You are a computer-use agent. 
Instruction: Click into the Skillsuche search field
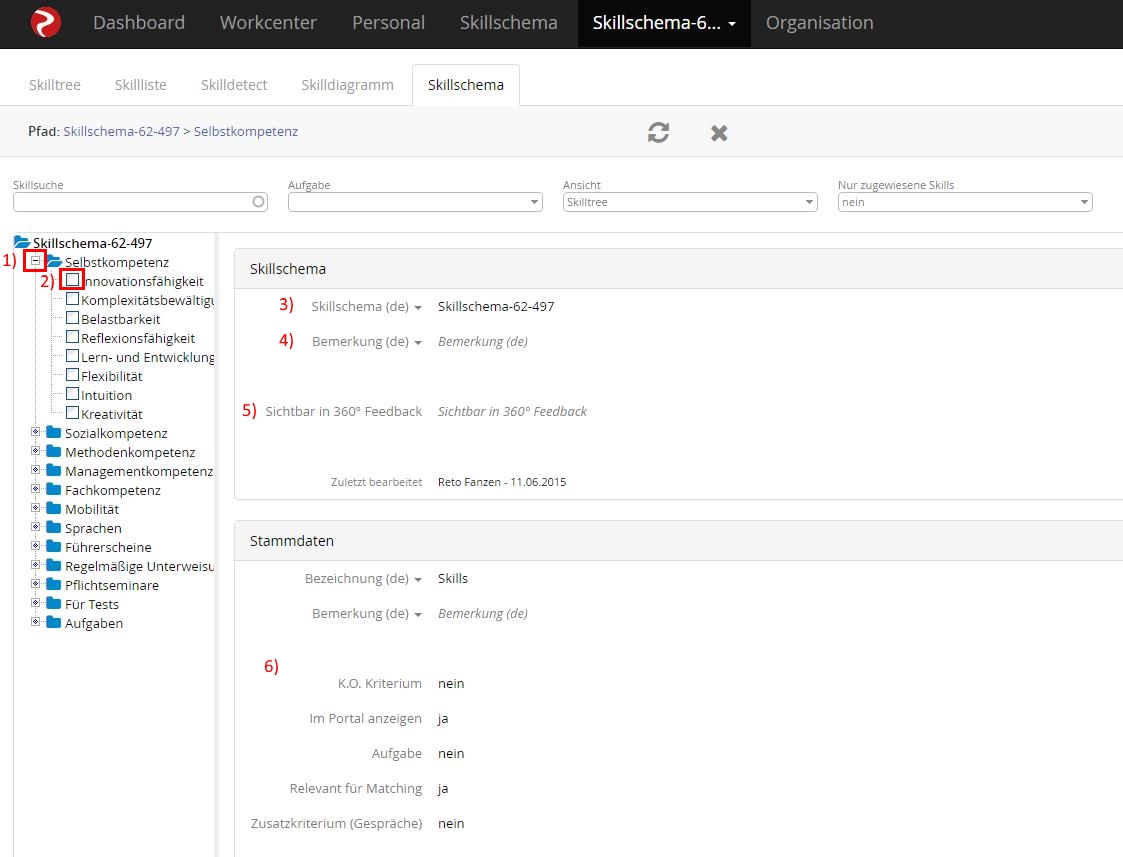[140, 202]
